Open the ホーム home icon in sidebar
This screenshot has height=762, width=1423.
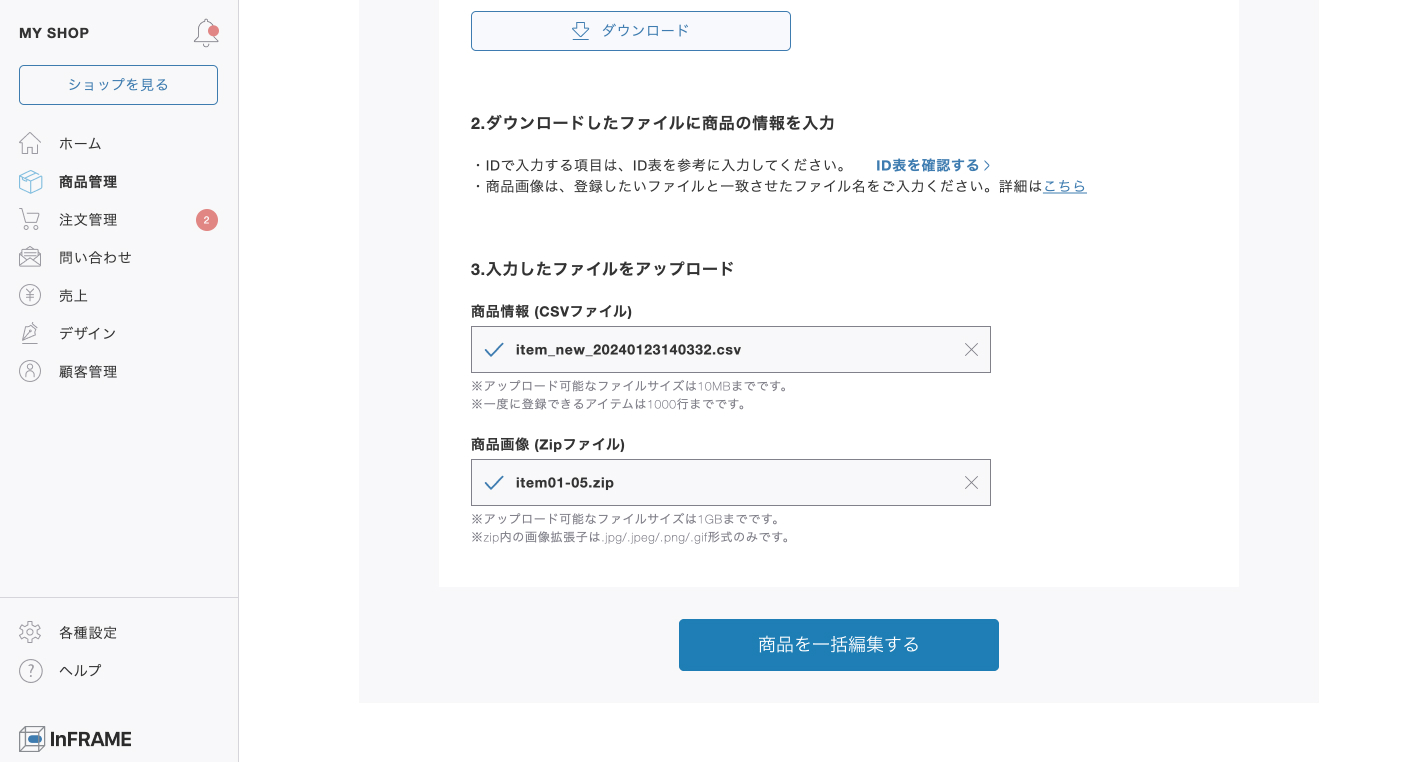coord(30,143)
